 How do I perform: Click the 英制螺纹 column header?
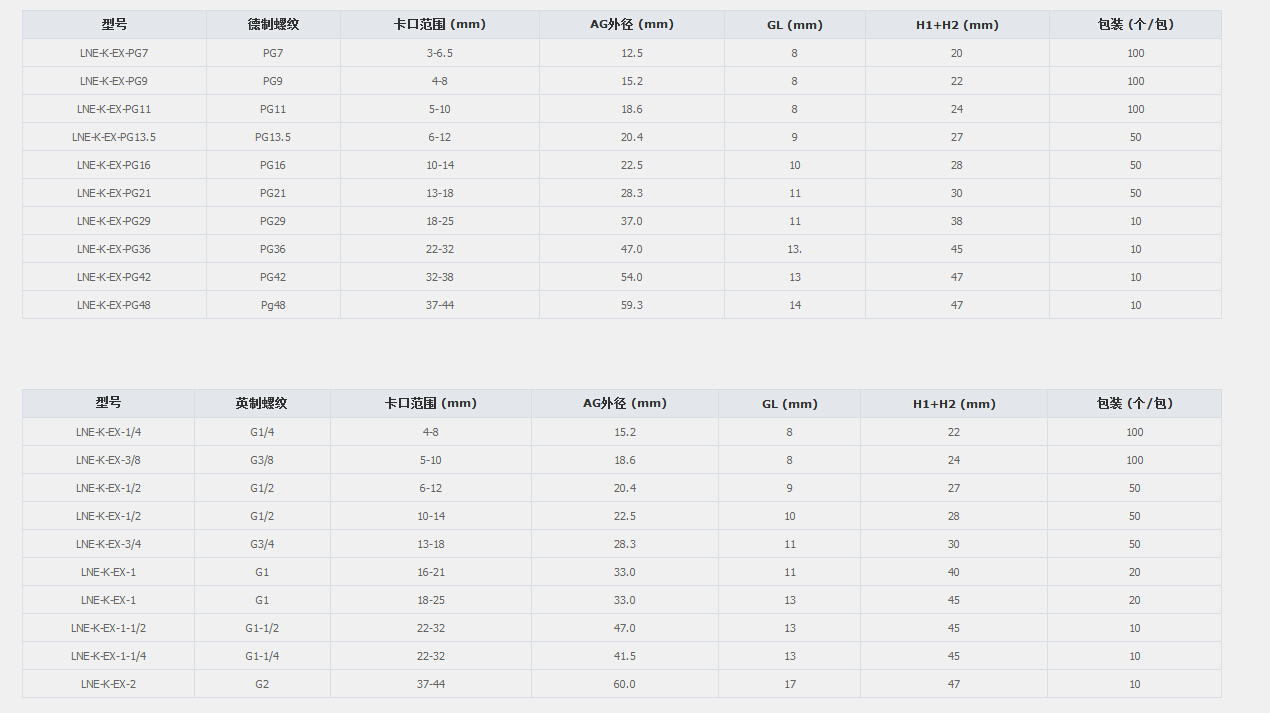(x=262, y=403)
